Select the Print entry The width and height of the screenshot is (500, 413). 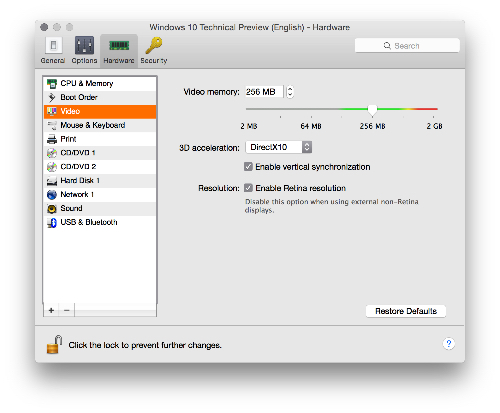(100, 139)
